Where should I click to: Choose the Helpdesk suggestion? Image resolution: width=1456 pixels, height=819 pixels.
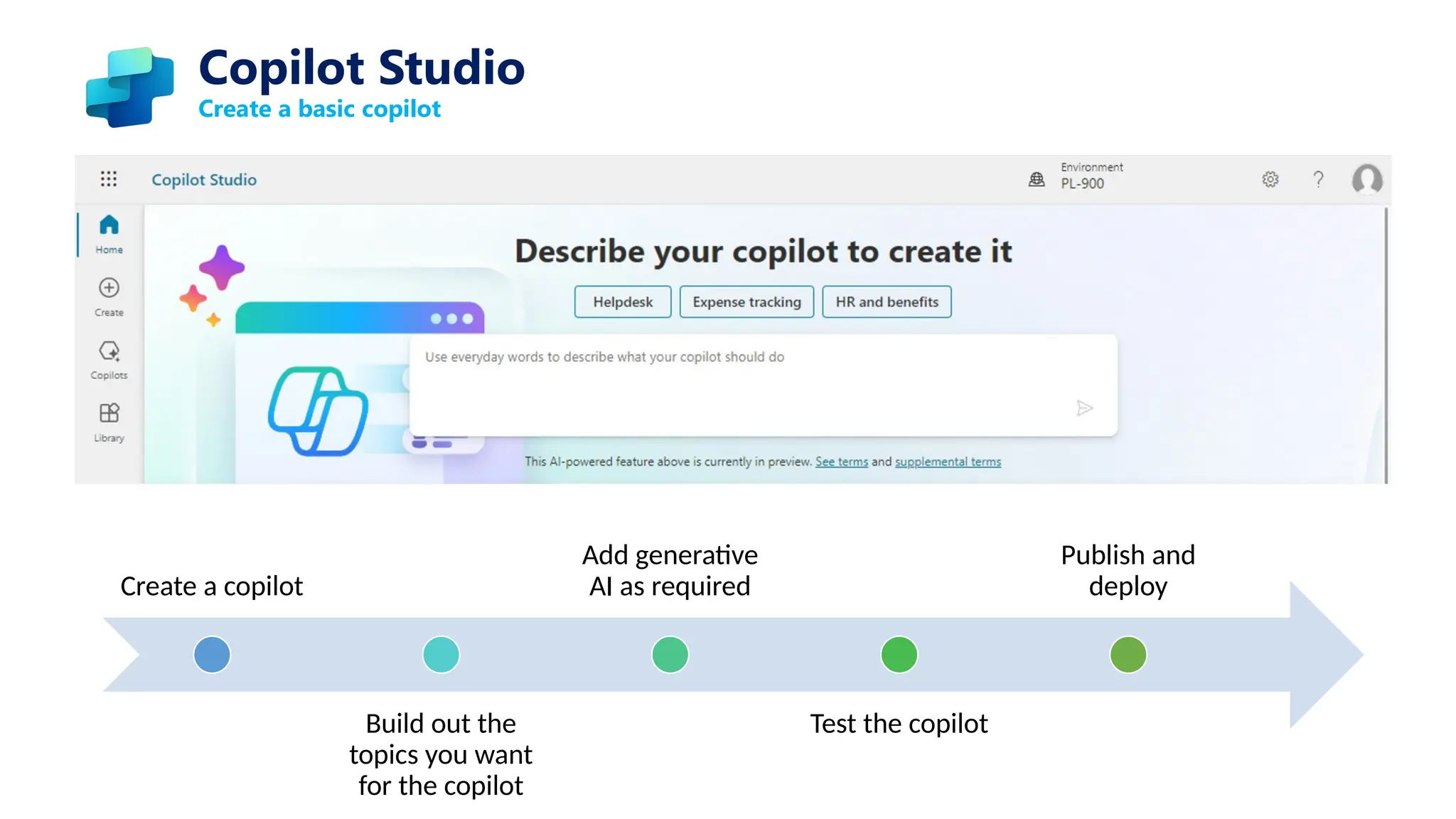(x=623, y=302)
